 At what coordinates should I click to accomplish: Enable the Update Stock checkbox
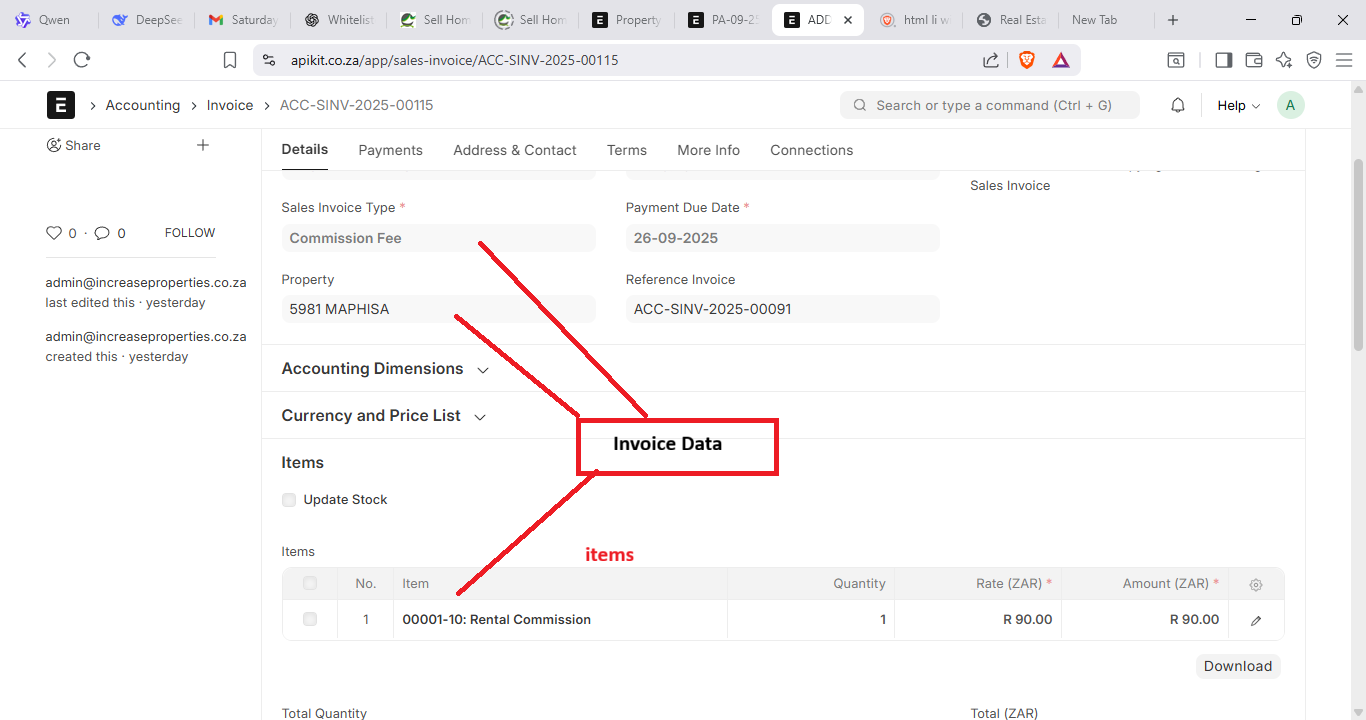[289, 500]
